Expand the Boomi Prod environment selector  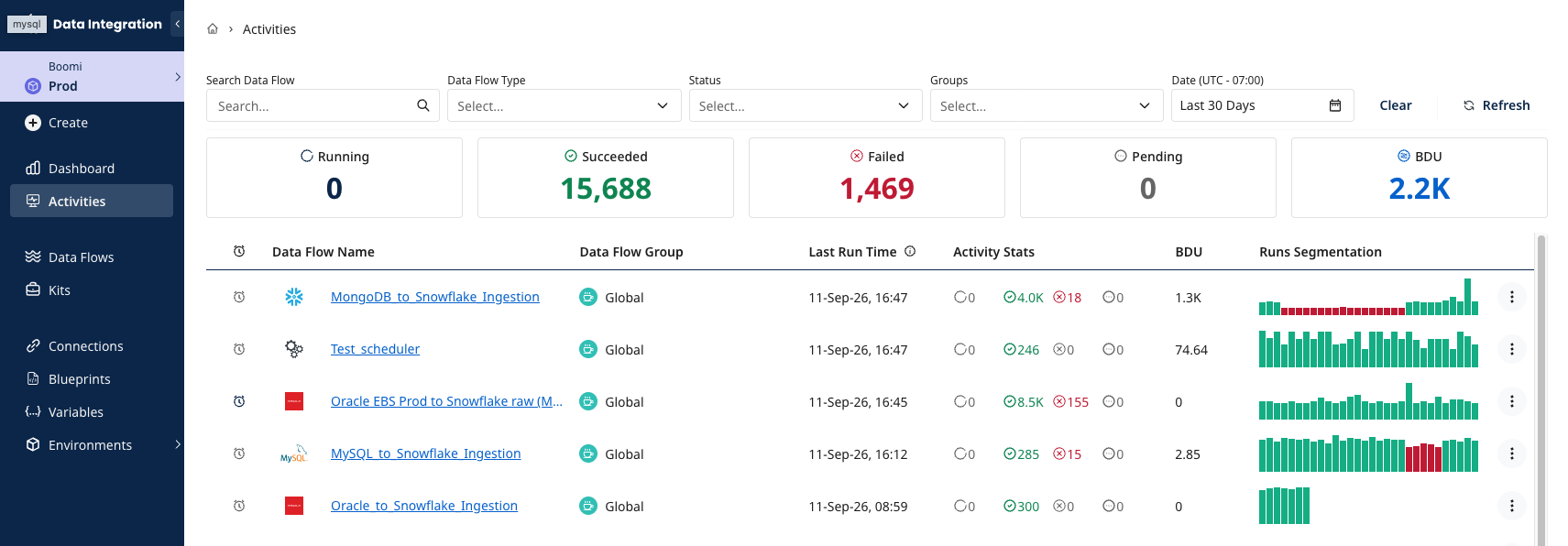pos(92,76)
